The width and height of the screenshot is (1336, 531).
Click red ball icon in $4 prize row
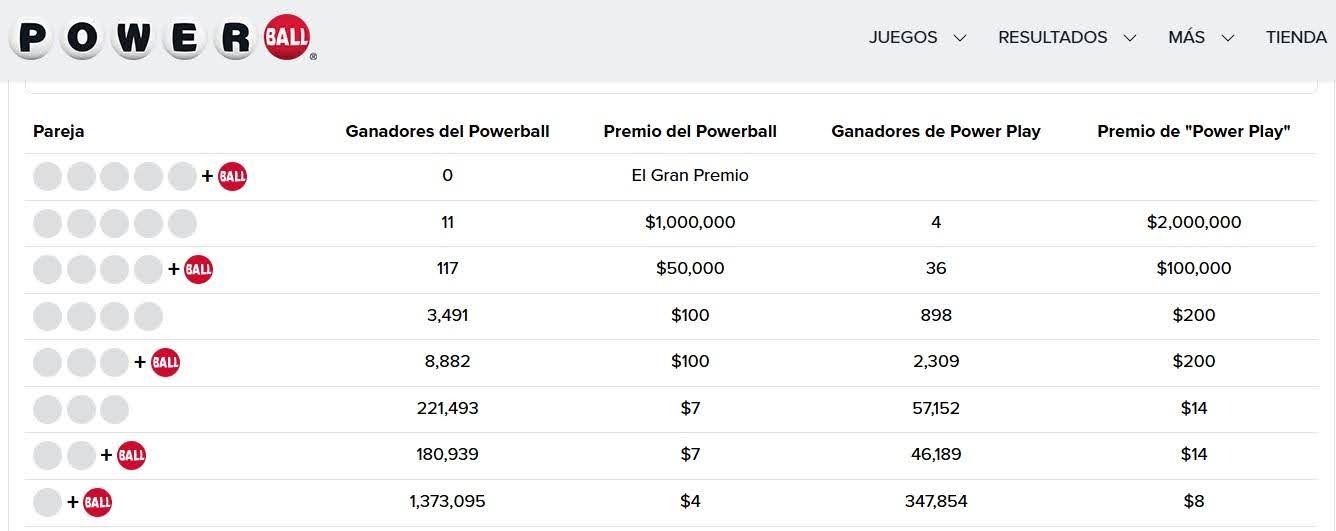[x=97, y=501]
